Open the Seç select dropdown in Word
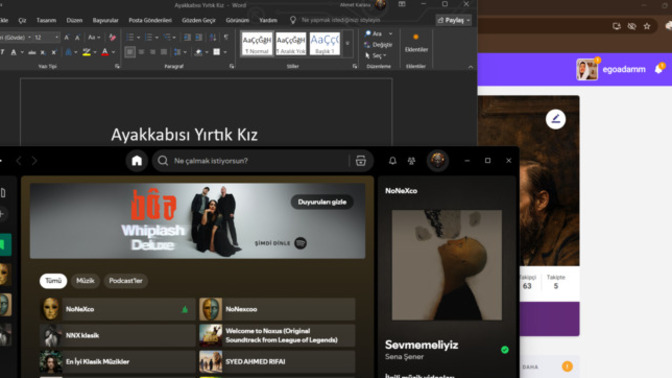Screen dimensions: 672x378 (376, 56)
